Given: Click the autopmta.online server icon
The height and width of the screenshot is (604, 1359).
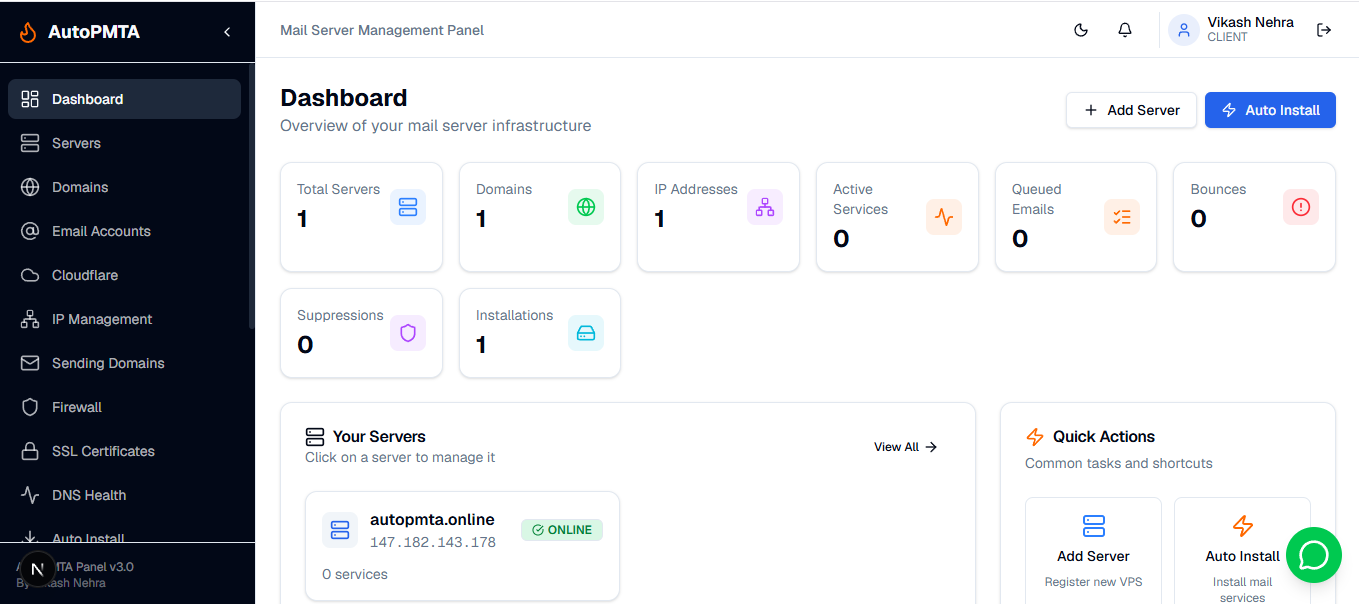Looking at the screenshot, I should 340,530.
